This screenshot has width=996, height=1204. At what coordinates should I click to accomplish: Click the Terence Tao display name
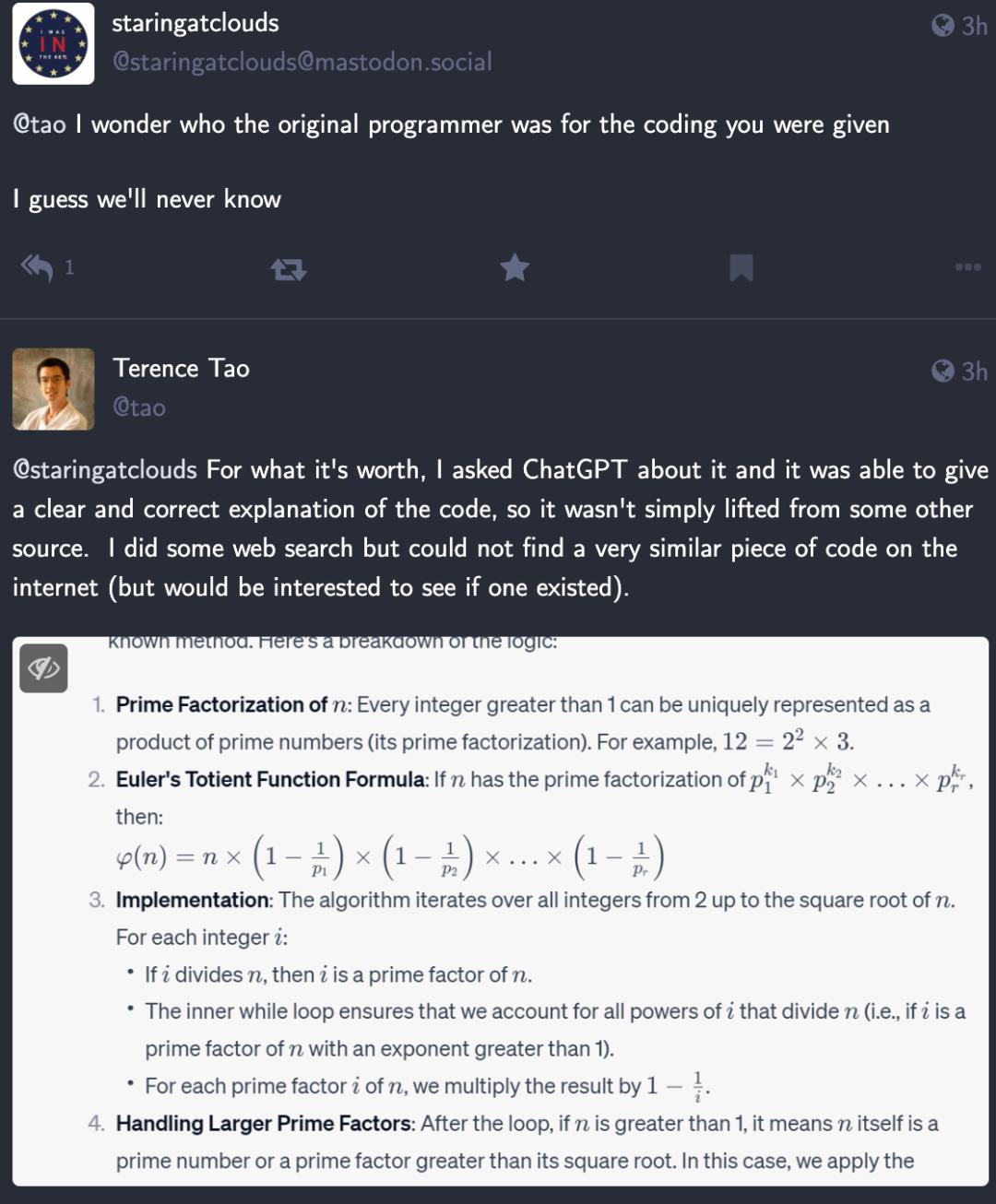tap(181, 369)
